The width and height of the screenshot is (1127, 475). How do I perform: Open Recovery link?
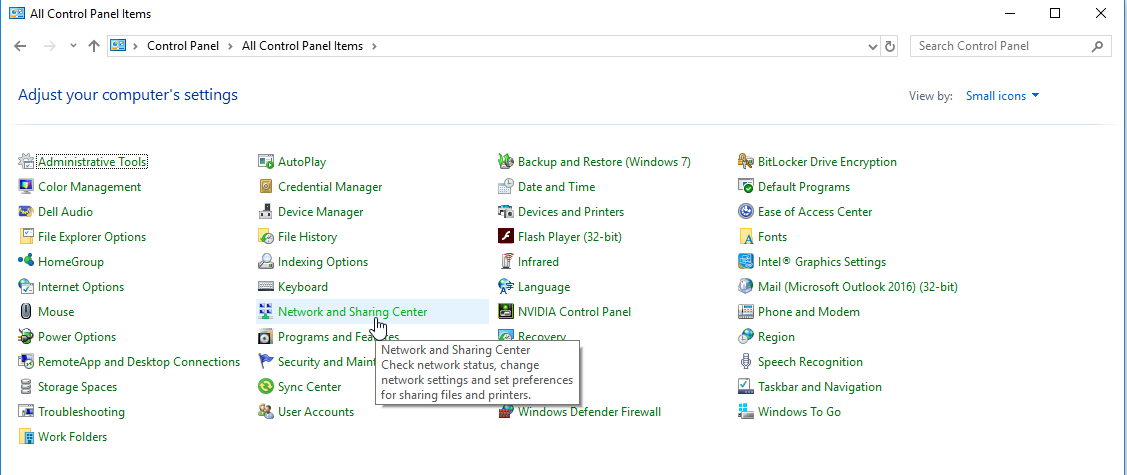click(x=542, y=336)
